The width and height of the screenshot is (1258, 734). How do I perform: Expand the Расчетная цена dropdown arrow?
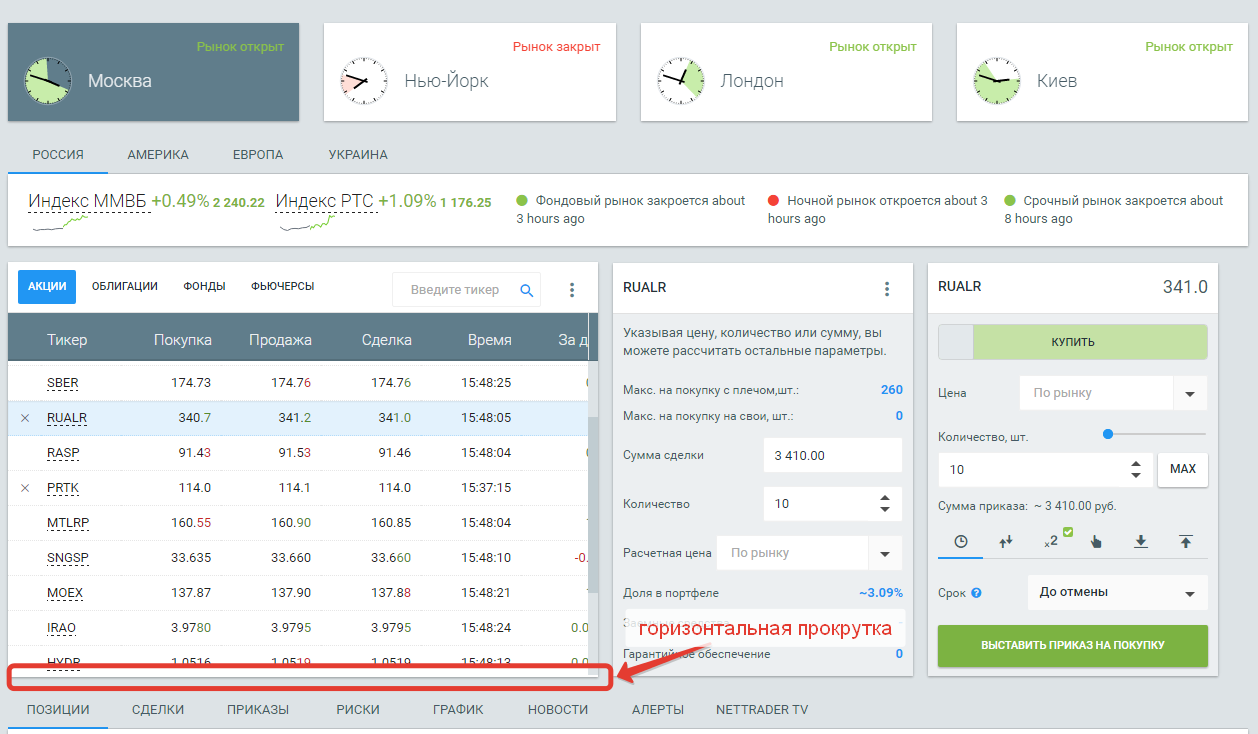(x=885, y=553)
